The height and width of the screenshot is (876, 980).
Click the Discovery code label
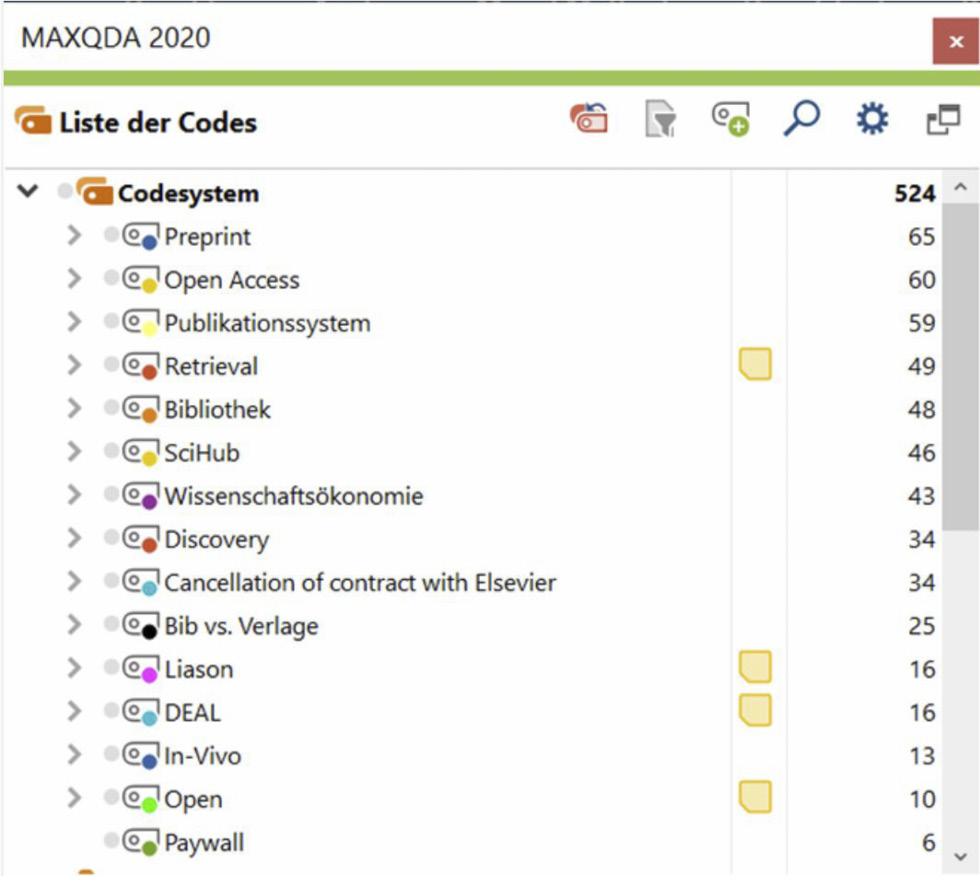217,539
